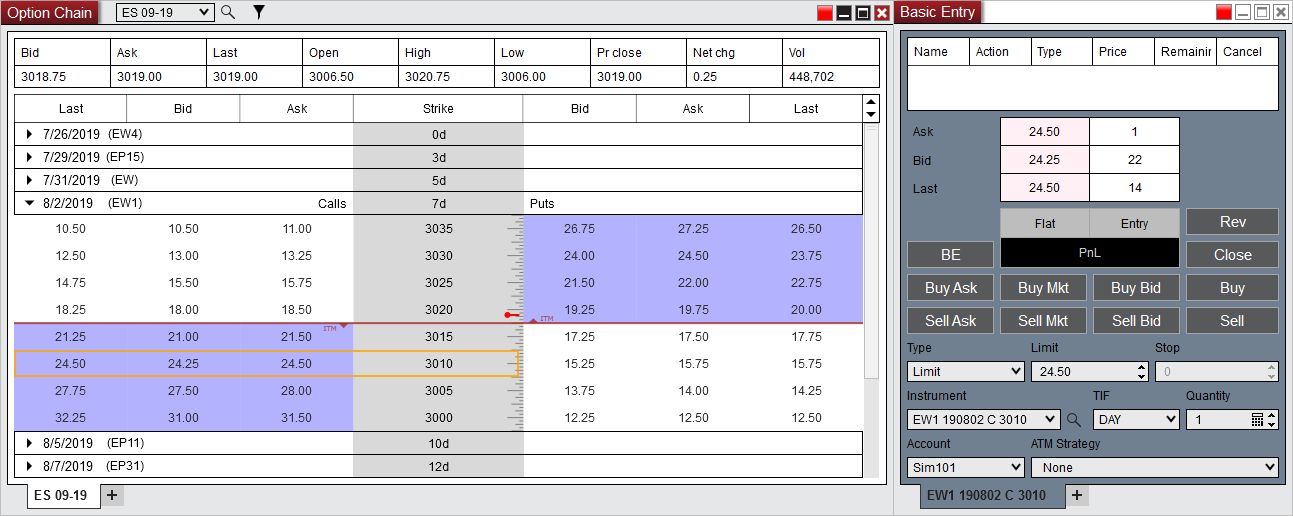Collapse the 8/2/2019 (EW1) expiry row

(30, 204)
